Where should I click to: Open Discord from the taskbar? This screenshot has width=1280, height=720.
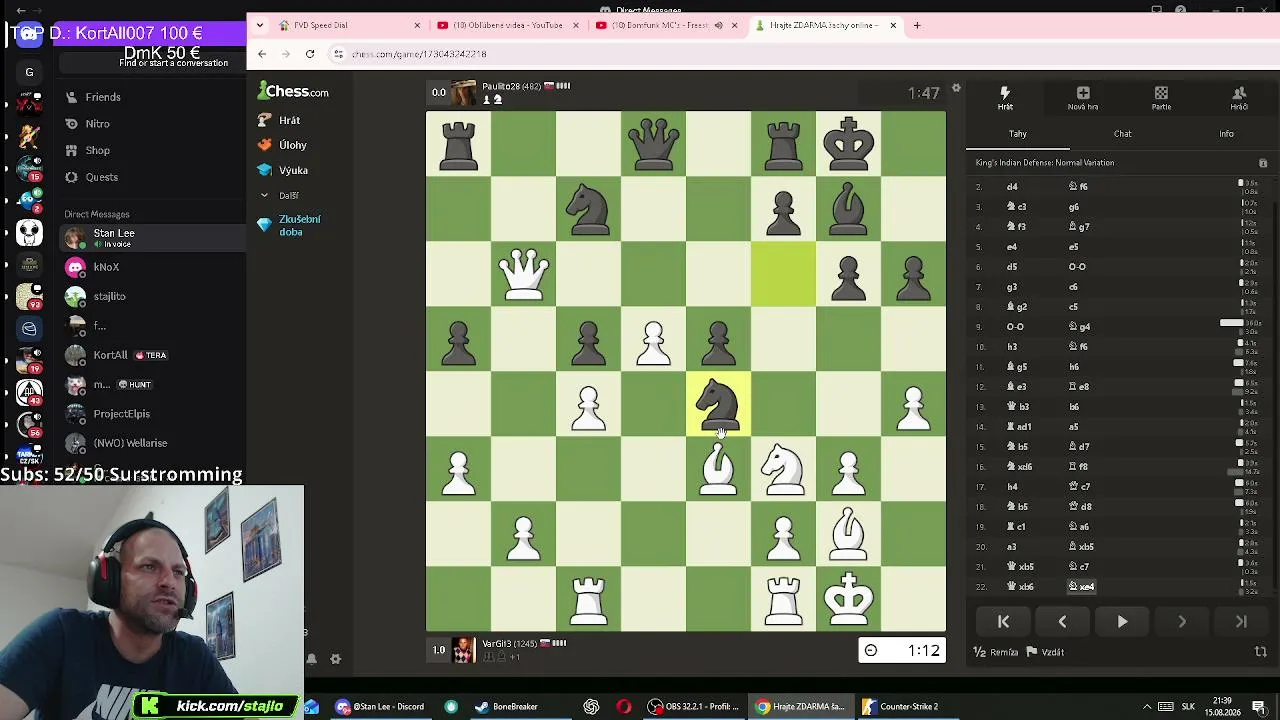click(x=379, y=707)
